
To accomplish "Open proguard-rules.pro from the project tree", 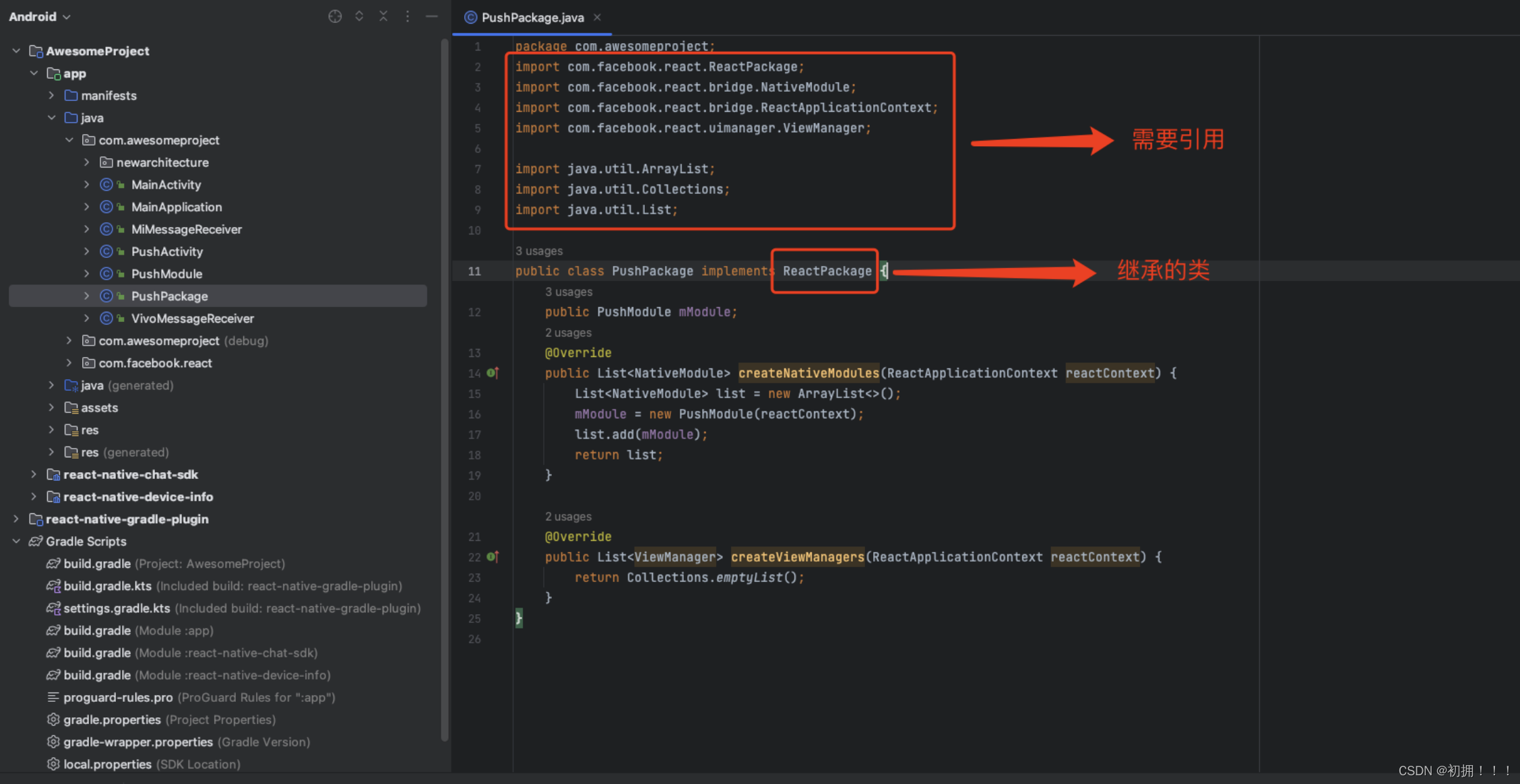I will pos(118,697).
